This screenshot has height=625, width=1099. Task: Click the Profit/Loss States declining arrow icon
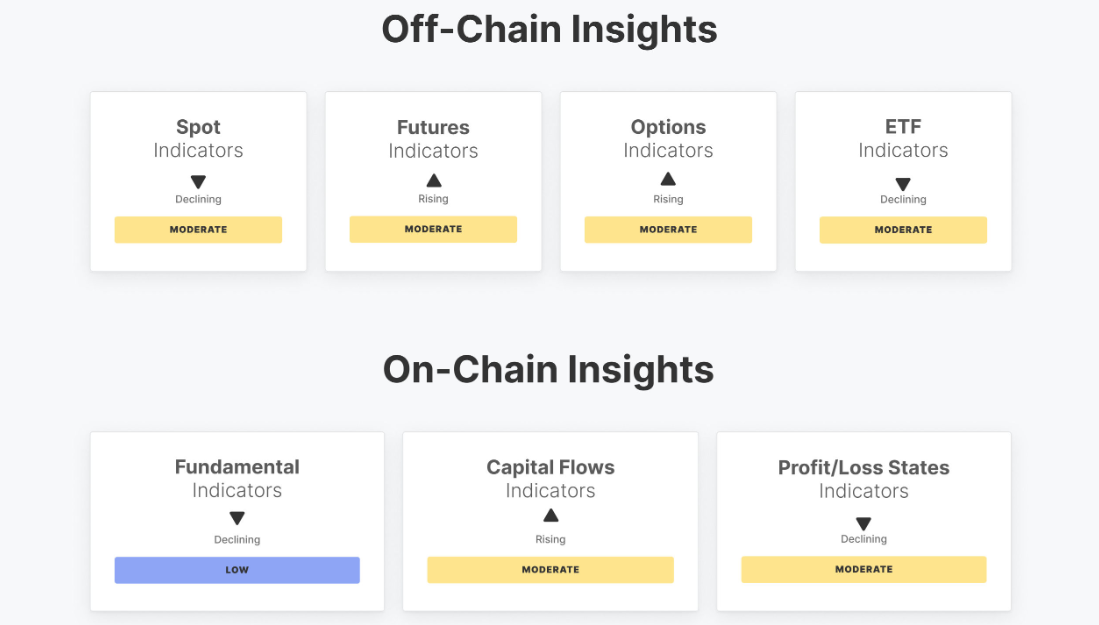[x=864, y=524]
